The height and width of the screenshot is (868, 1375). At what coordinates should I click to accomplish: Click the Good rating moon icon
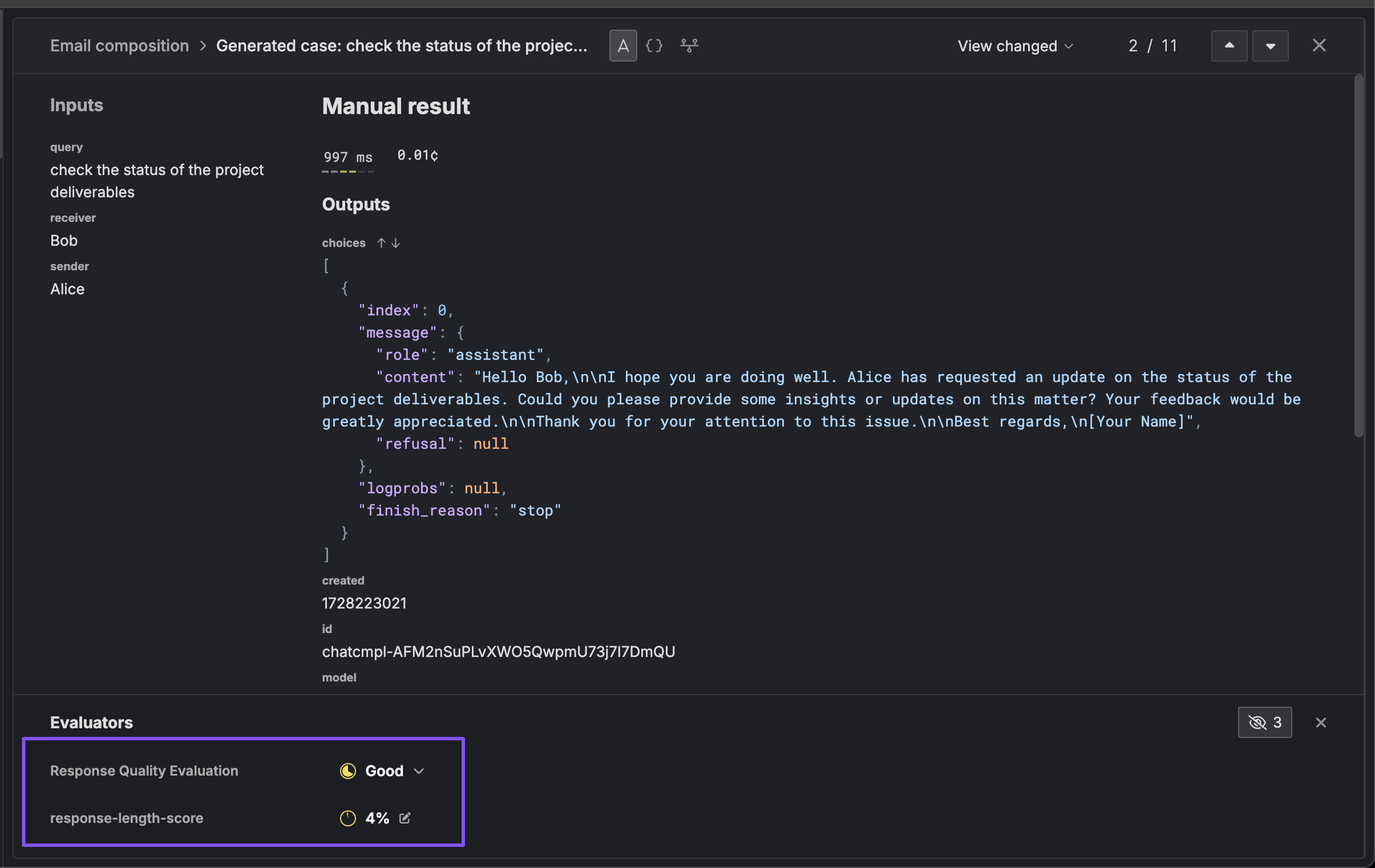point(348,771)
